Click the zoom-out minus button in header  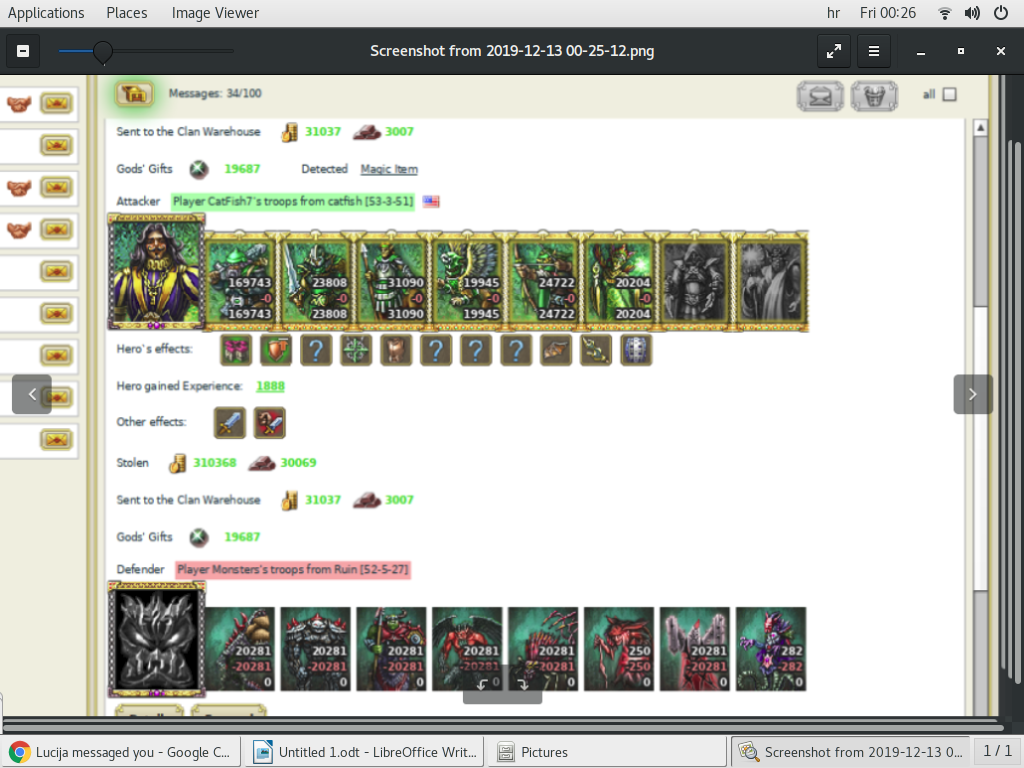click(x=22, y=51)
